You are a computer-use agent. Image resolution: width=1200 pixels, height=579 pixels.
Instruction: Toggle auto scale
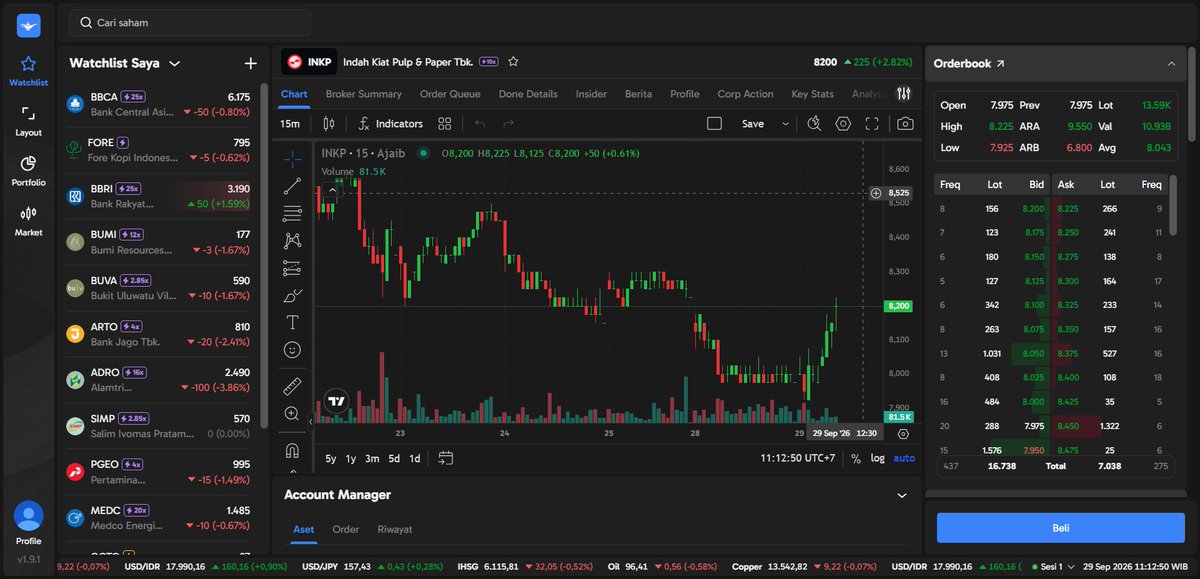coord(904,458)
